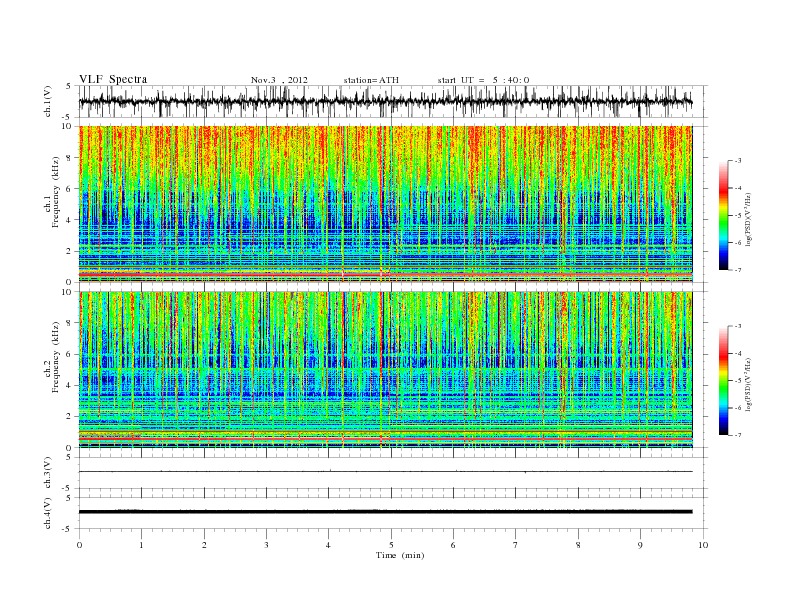Click the 6 tick label on Time axis
792x612 pixels.
[x=453, y=545]
